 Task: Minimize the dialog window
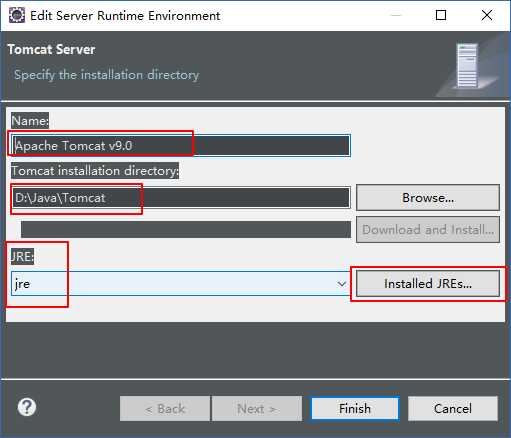click(x=396, y=15)
